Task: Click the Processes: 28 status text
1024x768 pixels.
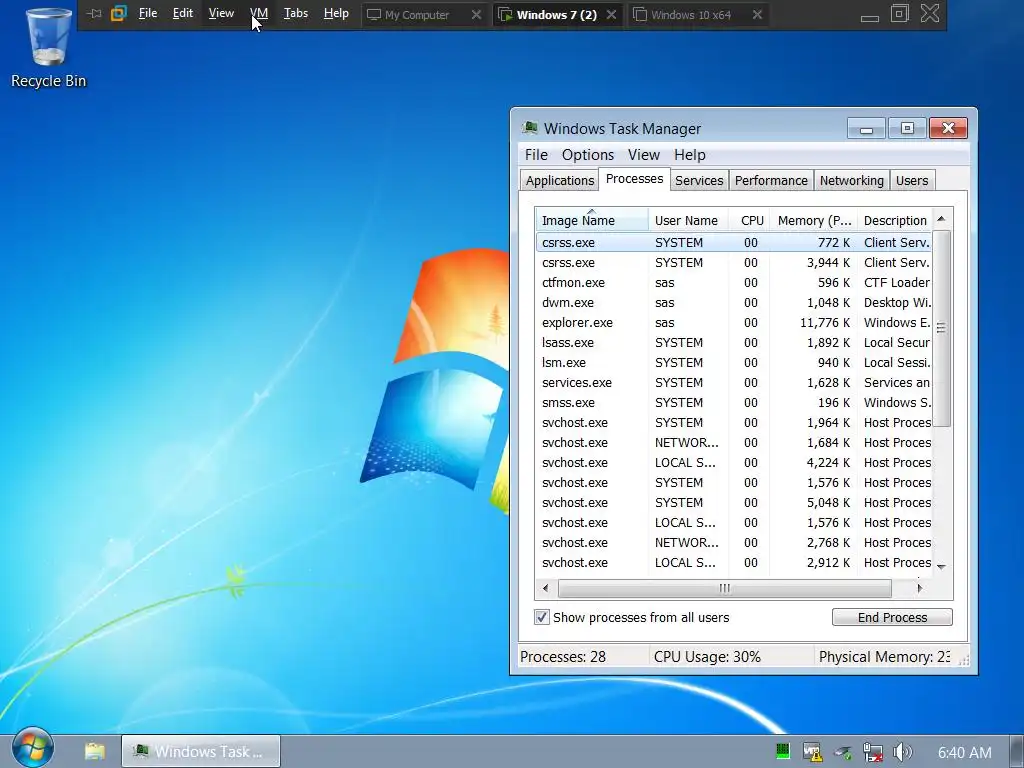Action: point(563,657)
